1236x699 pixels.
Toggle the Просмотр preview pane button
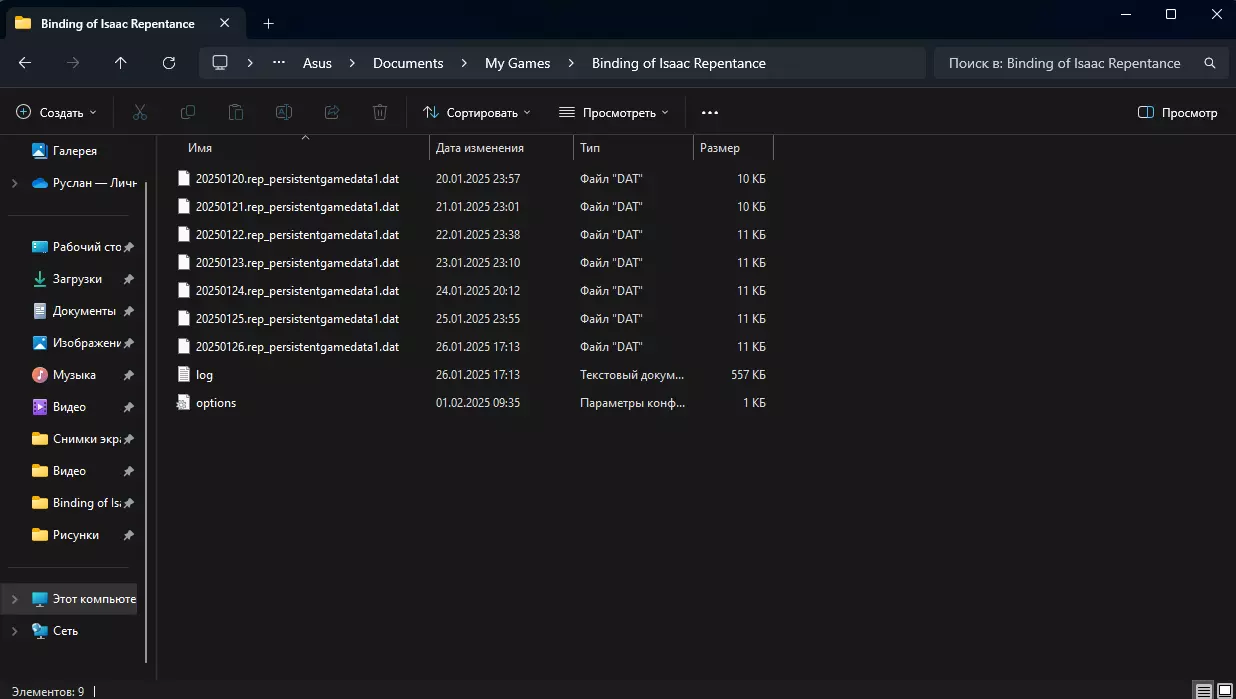click(x=1178, y=113)
